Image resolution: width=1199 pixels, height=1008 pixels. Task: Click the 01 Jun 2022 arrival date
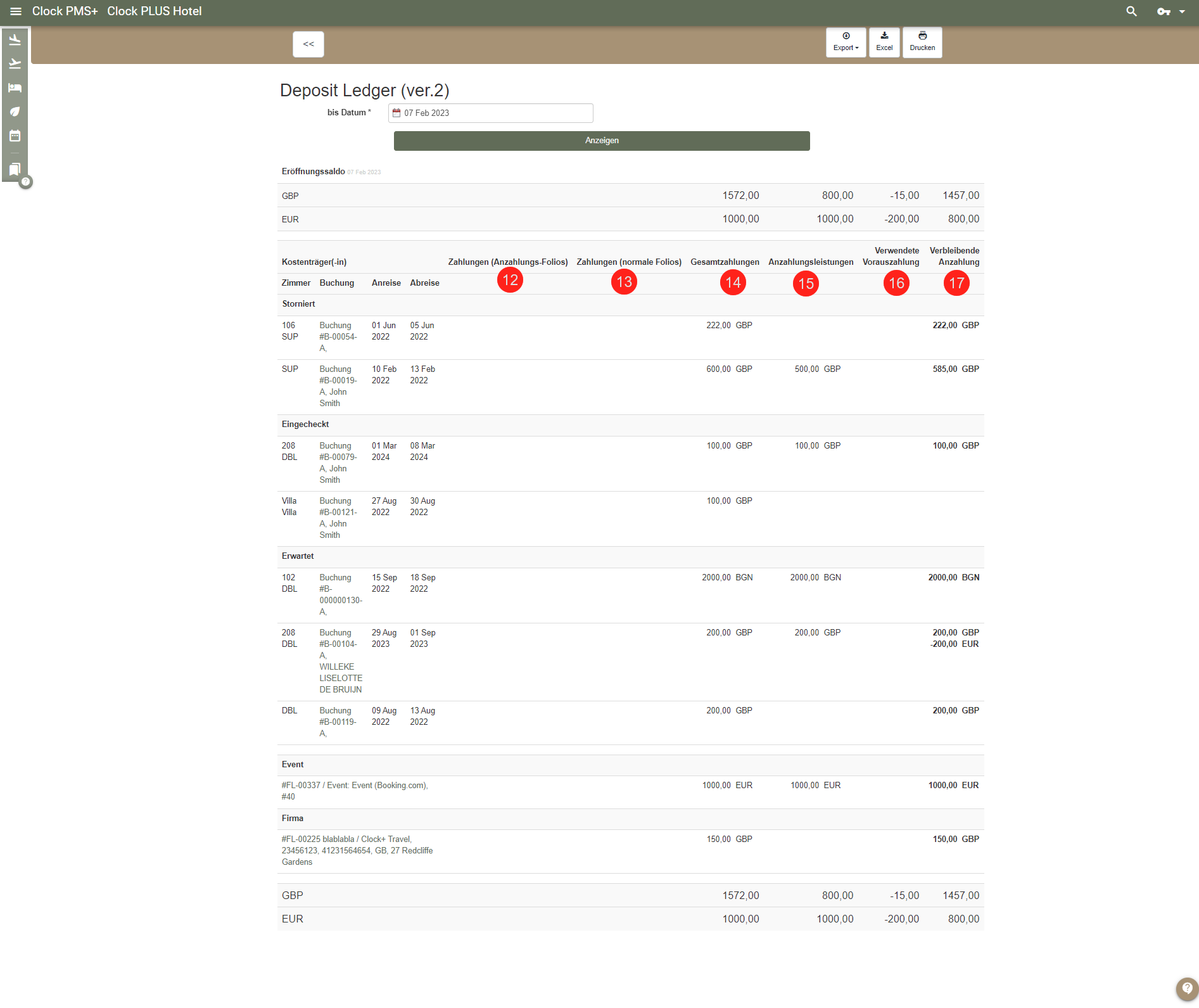click(384, 331)
